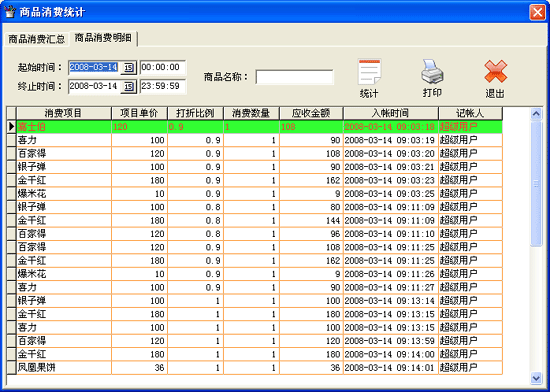550x392 pixels.
Task: Click the end time field 23:59:59
Action: (x=163, y=86)
